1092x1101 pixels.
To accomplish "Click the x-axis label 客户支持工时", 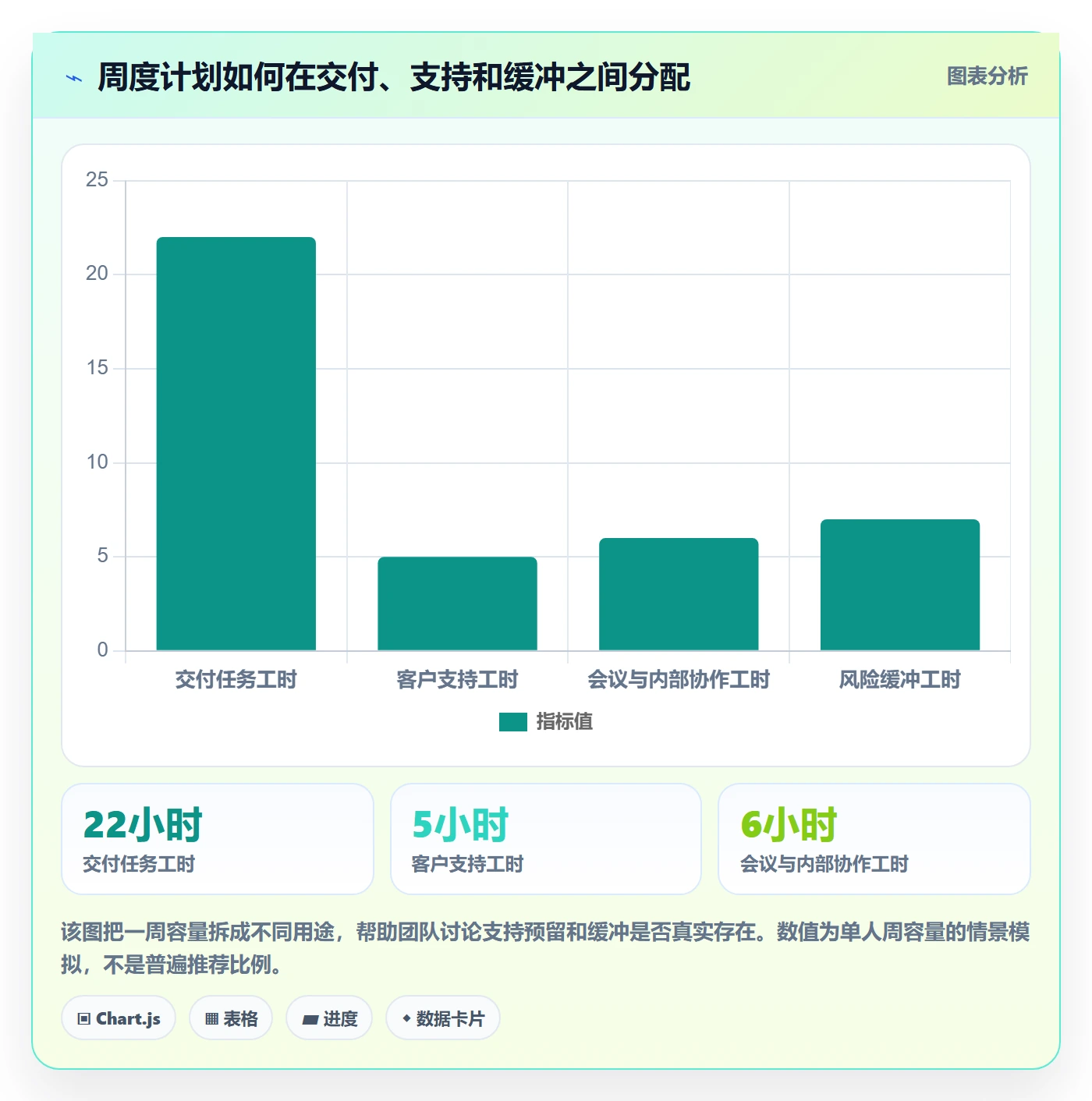I will click(x=458, y=680).
